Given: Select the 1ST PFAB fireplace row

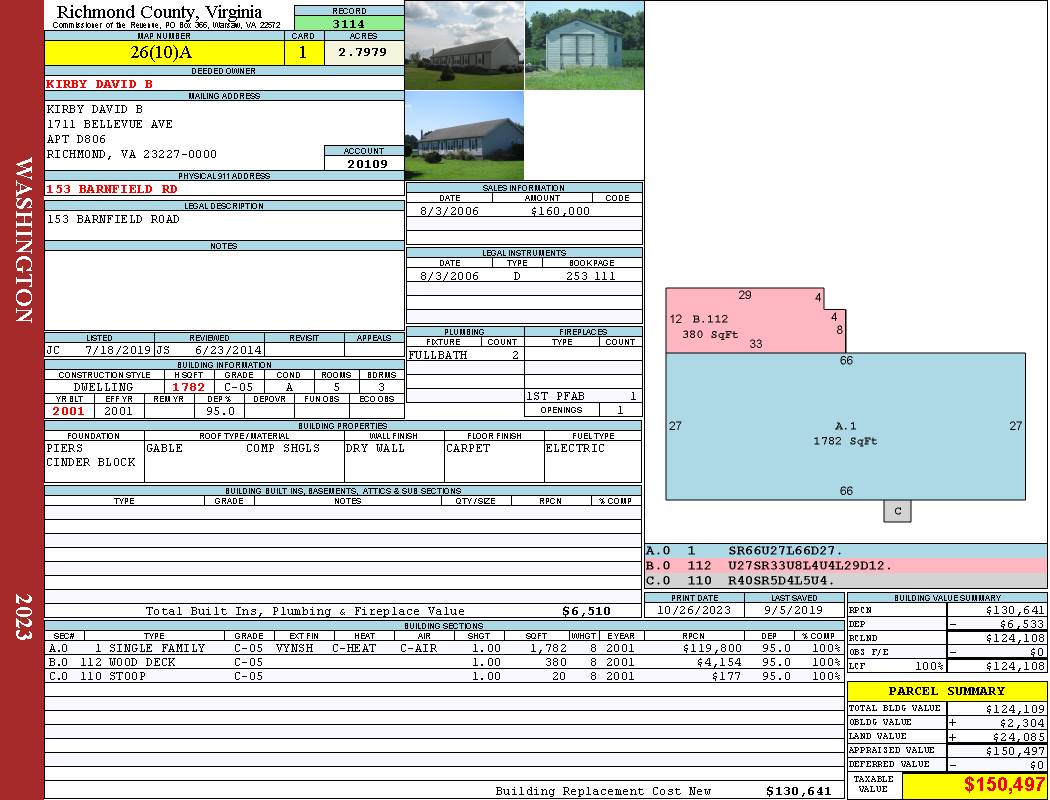Looking at the screenshot, I should click(x=583, y=396).
